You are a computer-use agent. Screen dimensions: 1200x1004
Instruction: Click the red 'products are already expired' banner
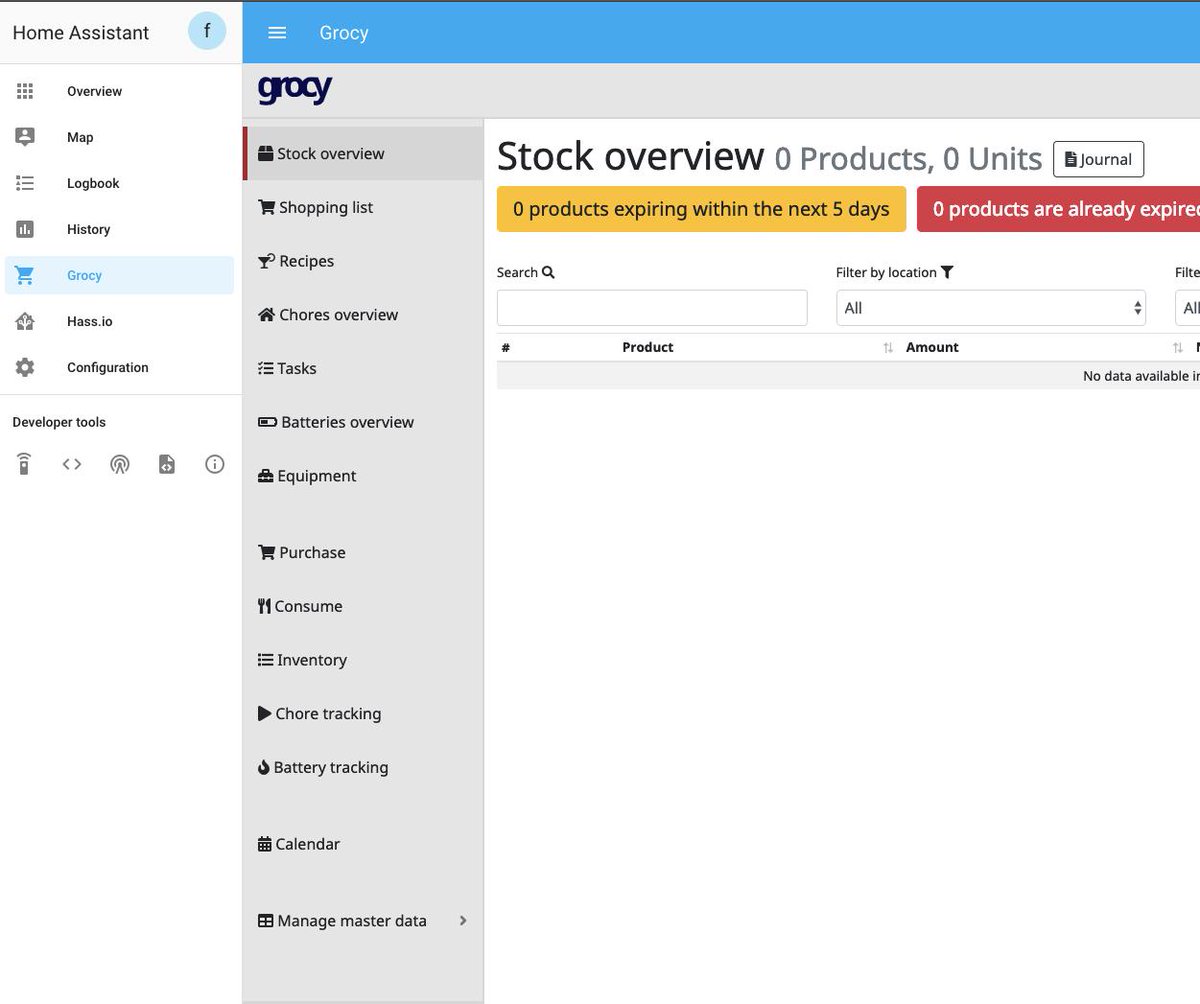pyautogui.click(x=1058, y=209)
